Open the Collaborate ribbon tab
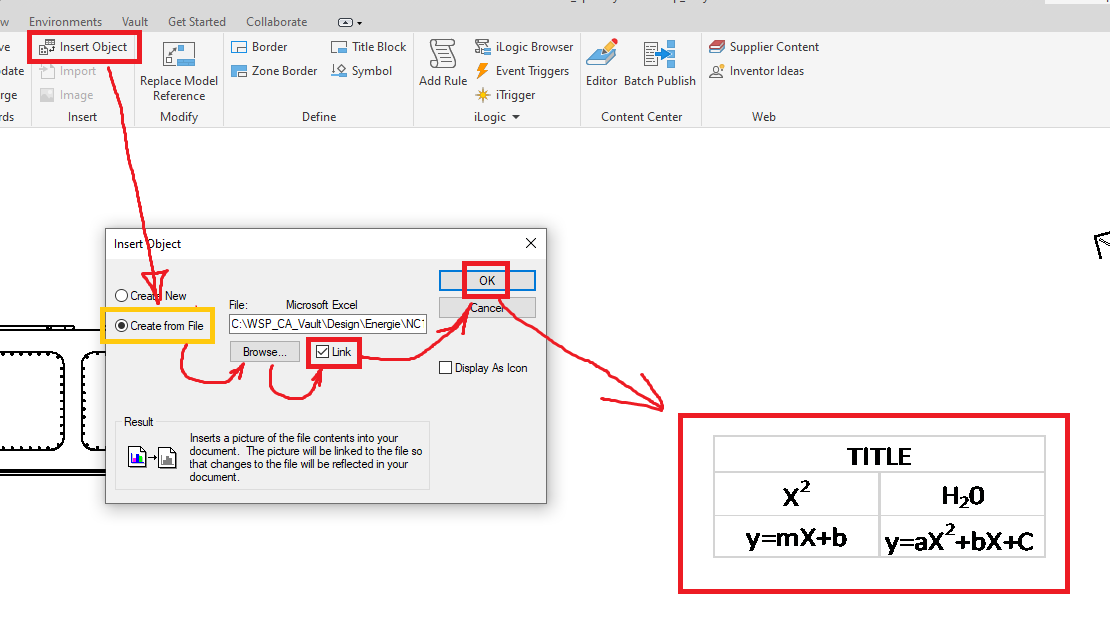The image size is (1110, 637). [x=275, y=21]
